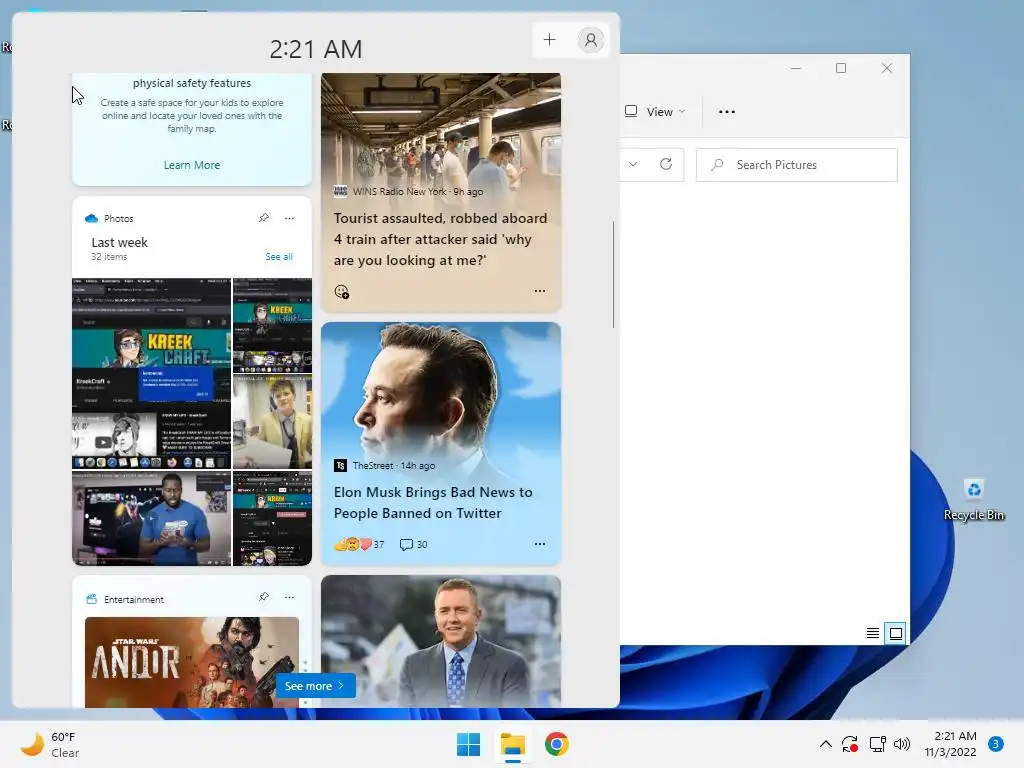This screenshot has height=768, width=1024.
Task: Open the Photos widget more options menu
Action: (x=289, y=218)
